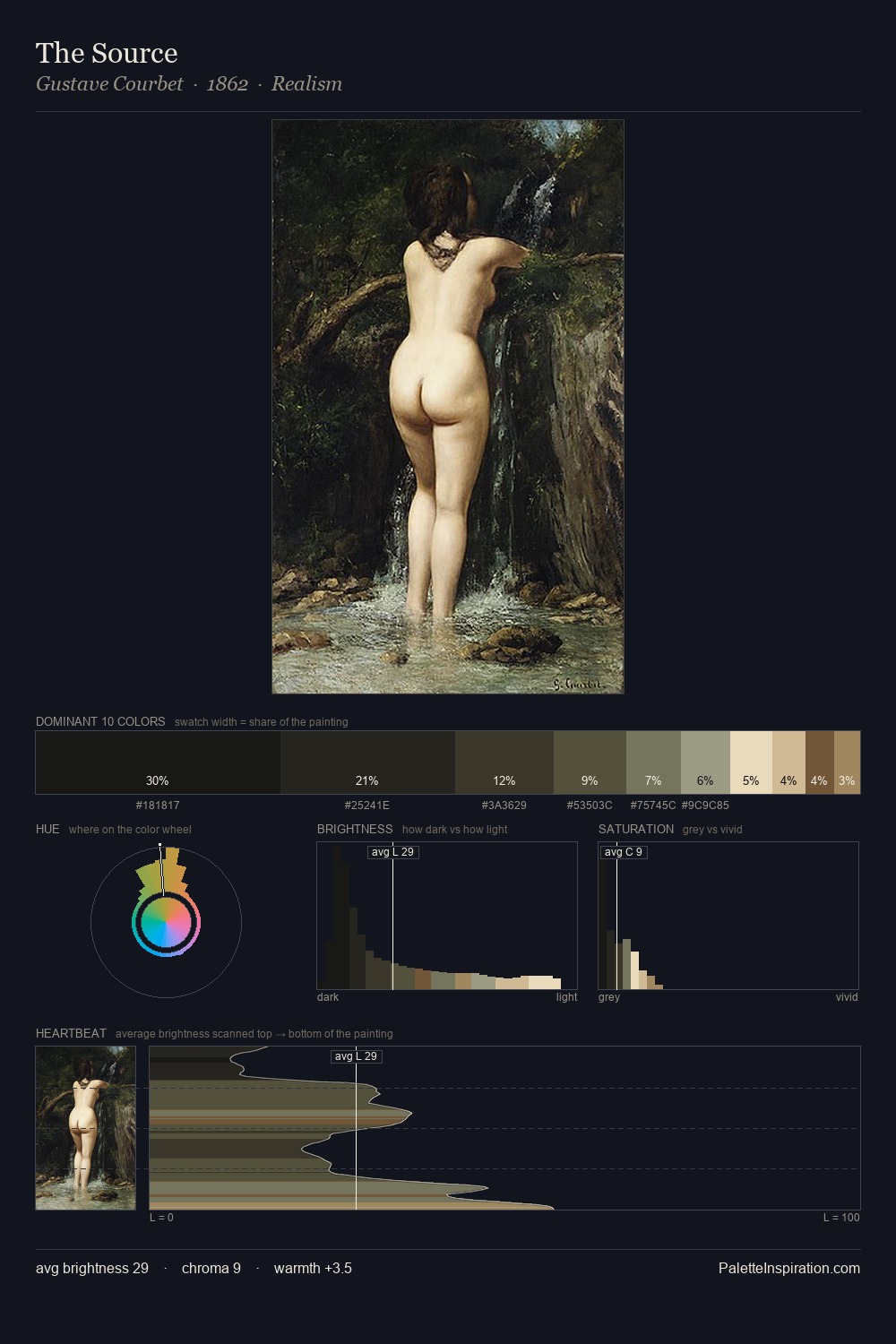Click artist name Gustave Courbet

point(109,83)
